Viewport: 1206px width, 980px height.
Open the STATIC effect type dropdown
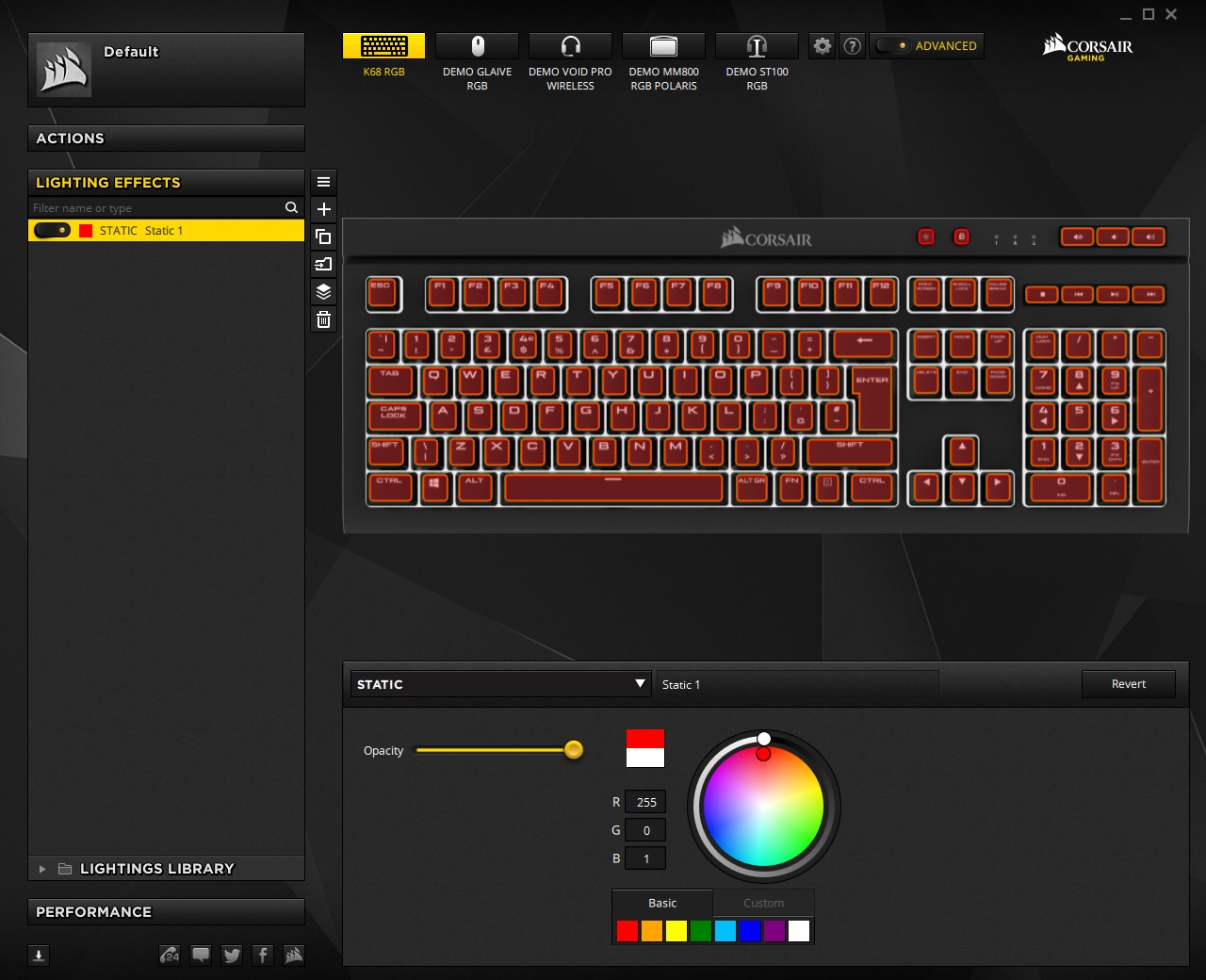(x=500, y=684)
